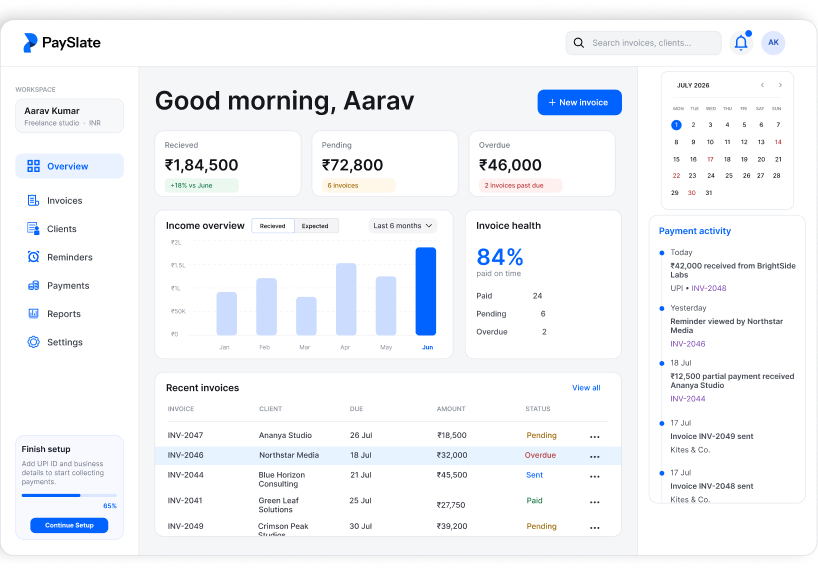Open AK user avatar menu
This screenshot has height=569, width=818.
pyautogui.click(x=773, y=43)
